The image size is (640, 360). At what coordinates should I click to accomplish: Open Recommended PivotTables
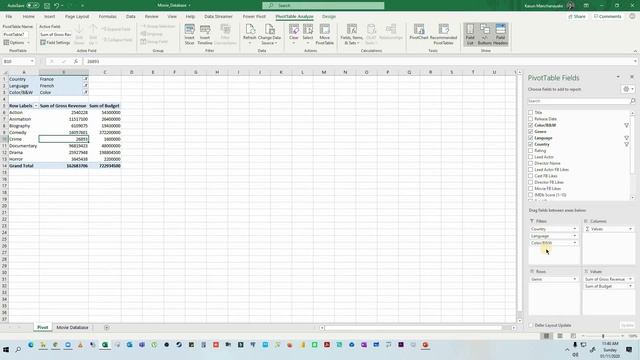coord(443,34)
